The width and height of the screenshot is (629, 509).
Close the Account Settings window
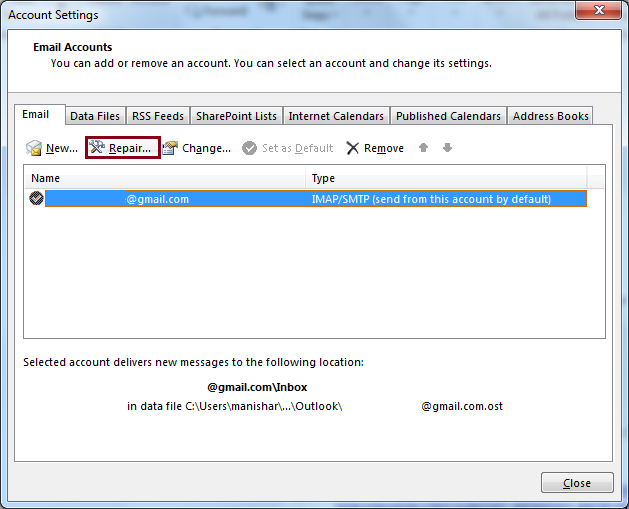point(599,10)
